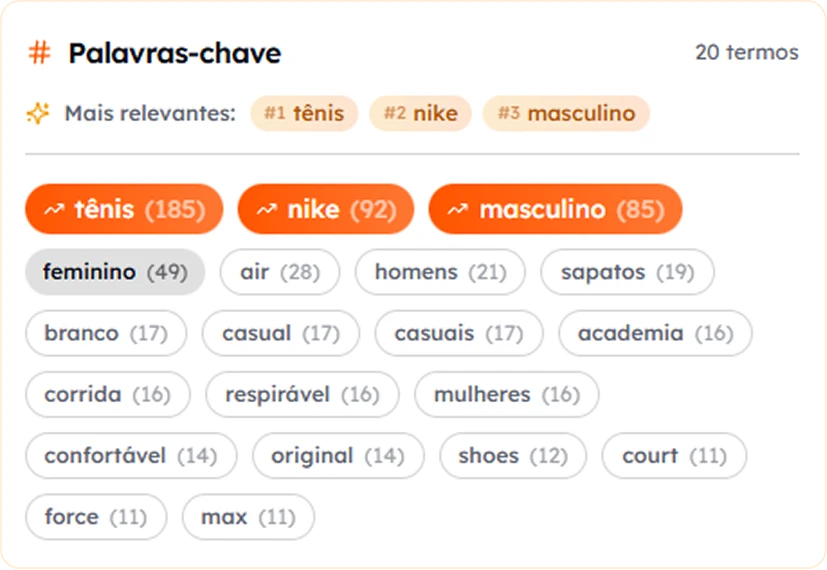Toggle the feminino (49) keyword chip
The height and width of the screenshot is (570, 827).
pyautogui.click(x=115, y=272)
